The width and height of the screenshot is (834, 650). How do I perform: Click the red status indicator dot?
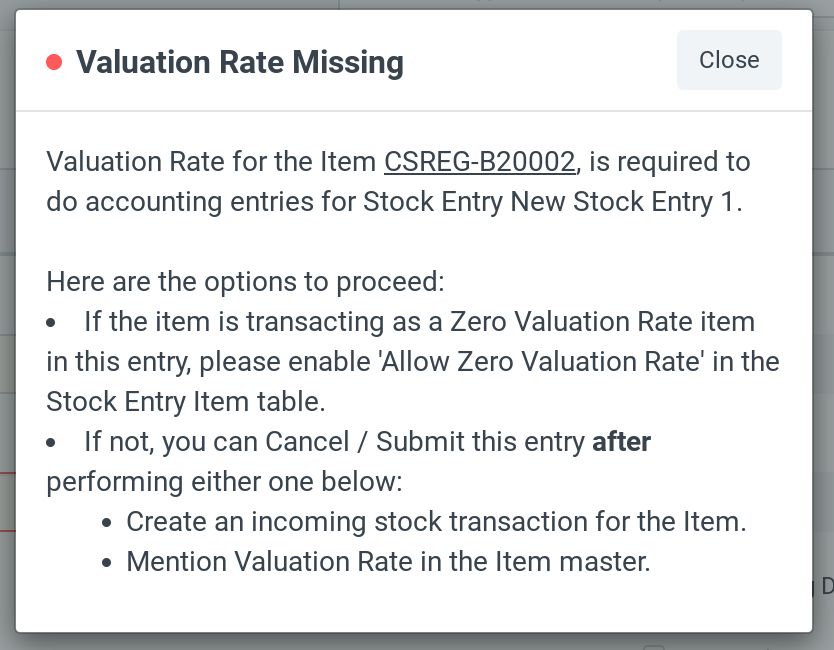click(x=53, y=61)
